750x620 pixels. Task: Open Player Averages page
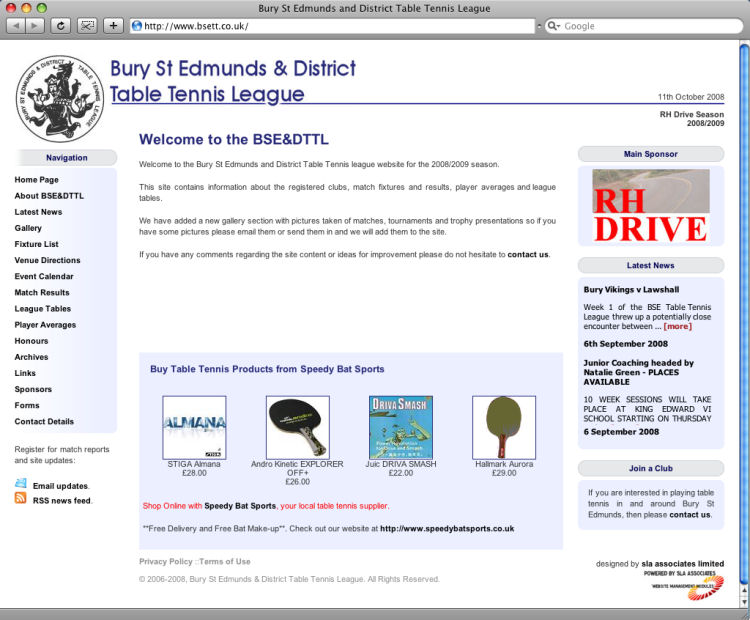click(45, 325)
